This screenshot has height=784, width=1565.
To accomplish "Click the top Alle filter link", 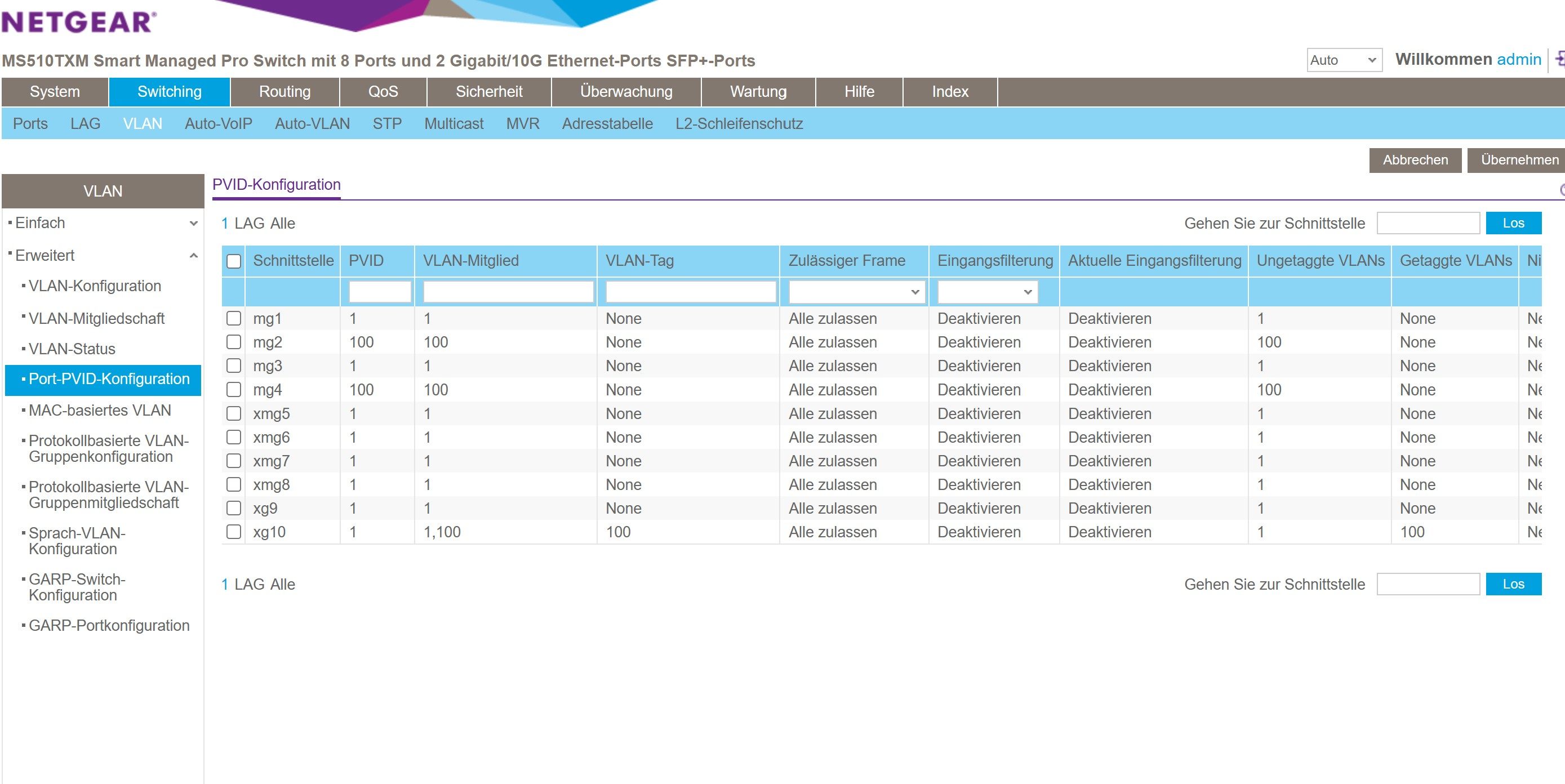I will [282, 224].
